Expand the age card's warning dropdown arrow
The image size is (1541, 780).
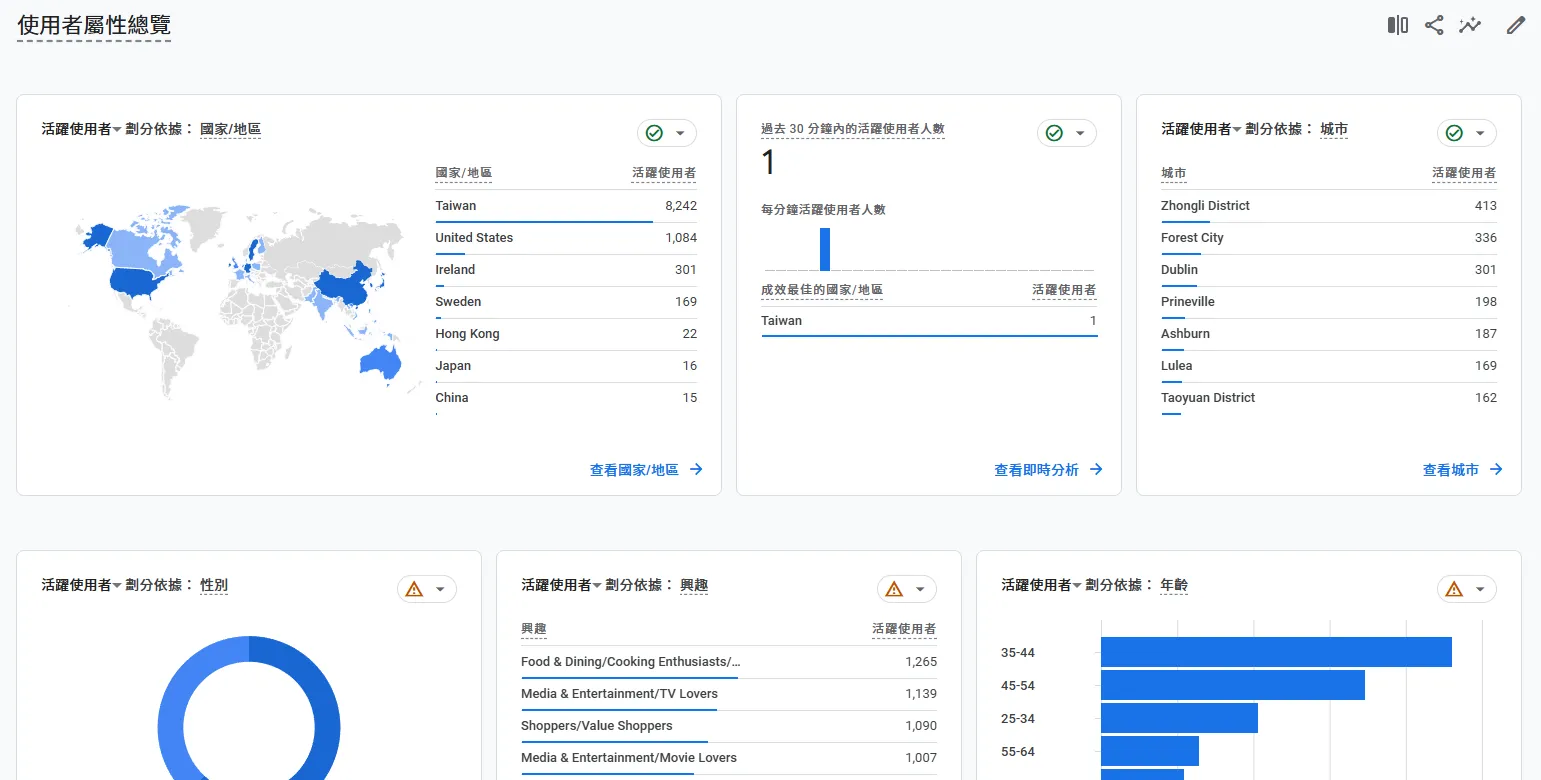coord(1480,589)
